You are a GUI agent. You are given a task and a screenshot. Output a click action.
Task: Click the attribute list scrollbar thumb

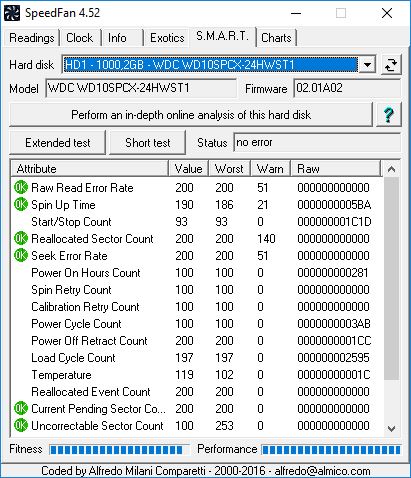pyautogui.click(x=392, y=279)
